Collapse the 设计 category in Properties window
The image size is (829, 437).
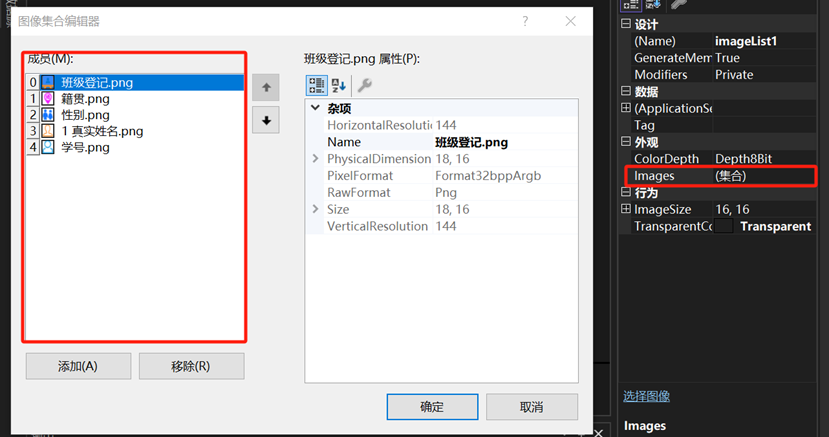point(626,24)
